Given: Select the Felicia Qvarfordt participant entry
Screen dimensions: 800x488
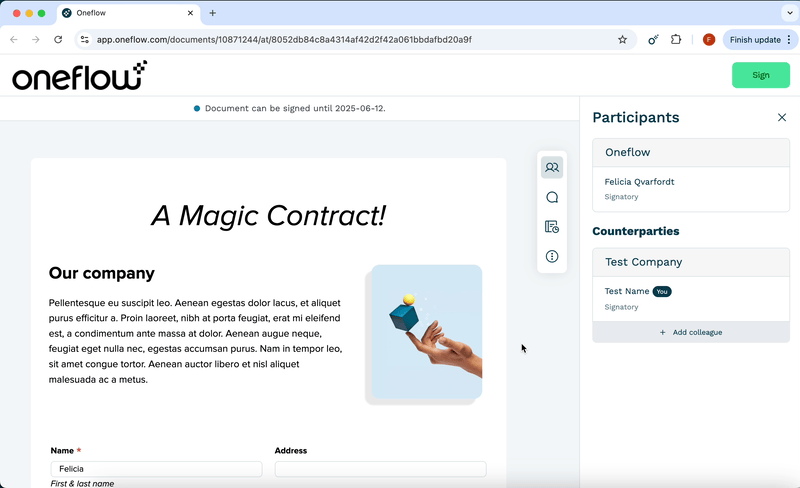Looking at the screenshot, I should (691, 189).
